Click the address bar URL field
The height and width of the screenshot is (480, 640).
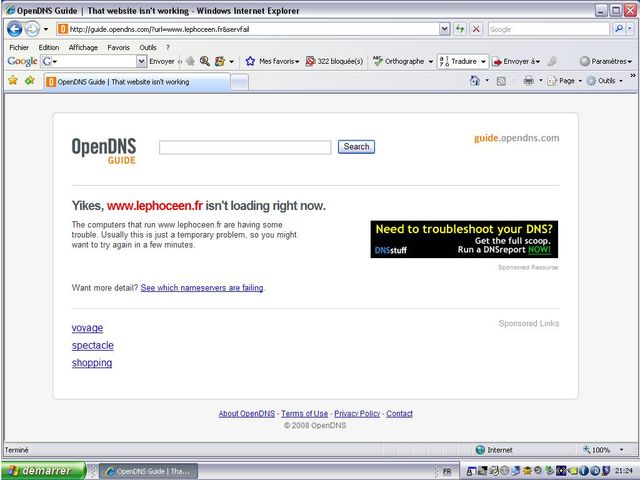click(247, 29)
